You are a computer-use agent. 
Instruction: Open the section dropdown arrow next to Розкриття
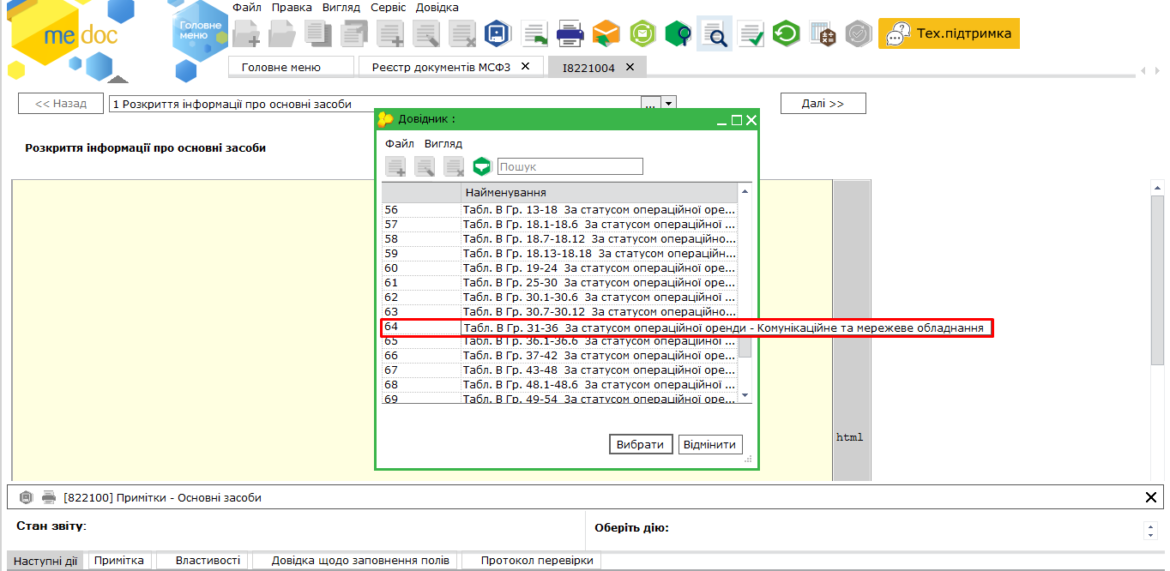[x=669, y=104]
